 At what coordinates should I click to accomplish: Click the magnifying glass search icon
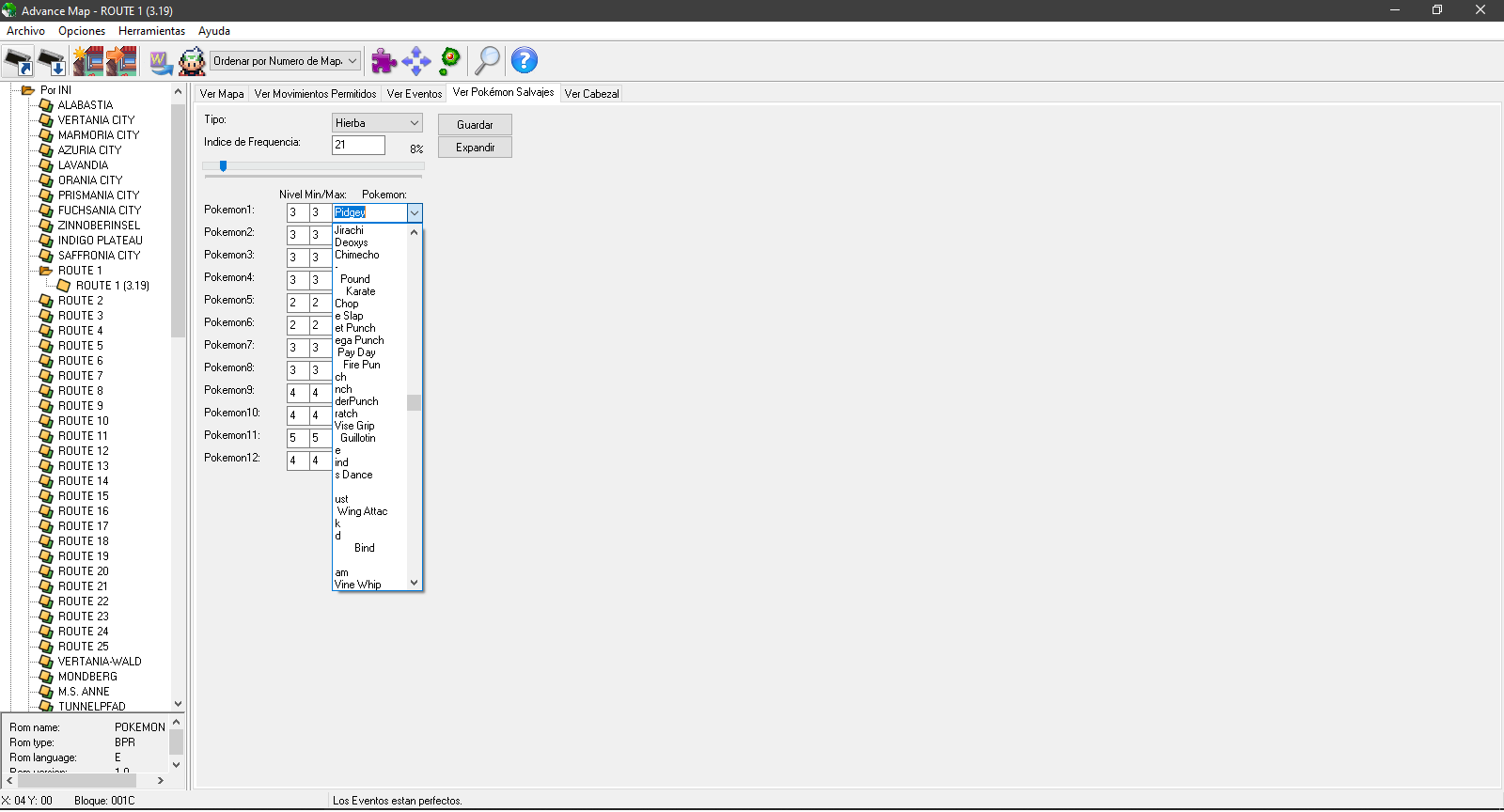coord(487,61)
